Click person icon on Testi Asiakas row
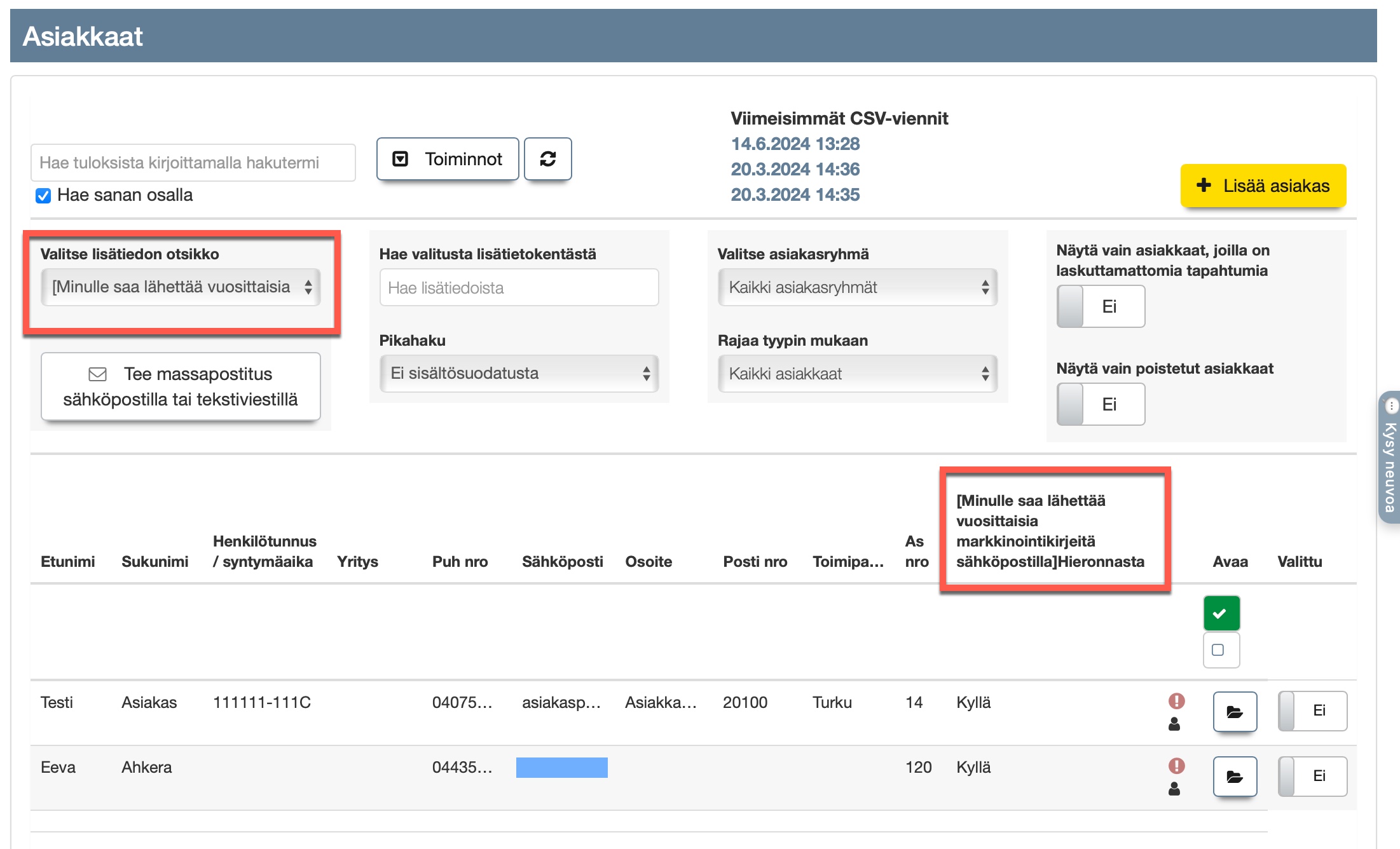The width and height of the screenshot is (1400, 849). point(1174,724)
